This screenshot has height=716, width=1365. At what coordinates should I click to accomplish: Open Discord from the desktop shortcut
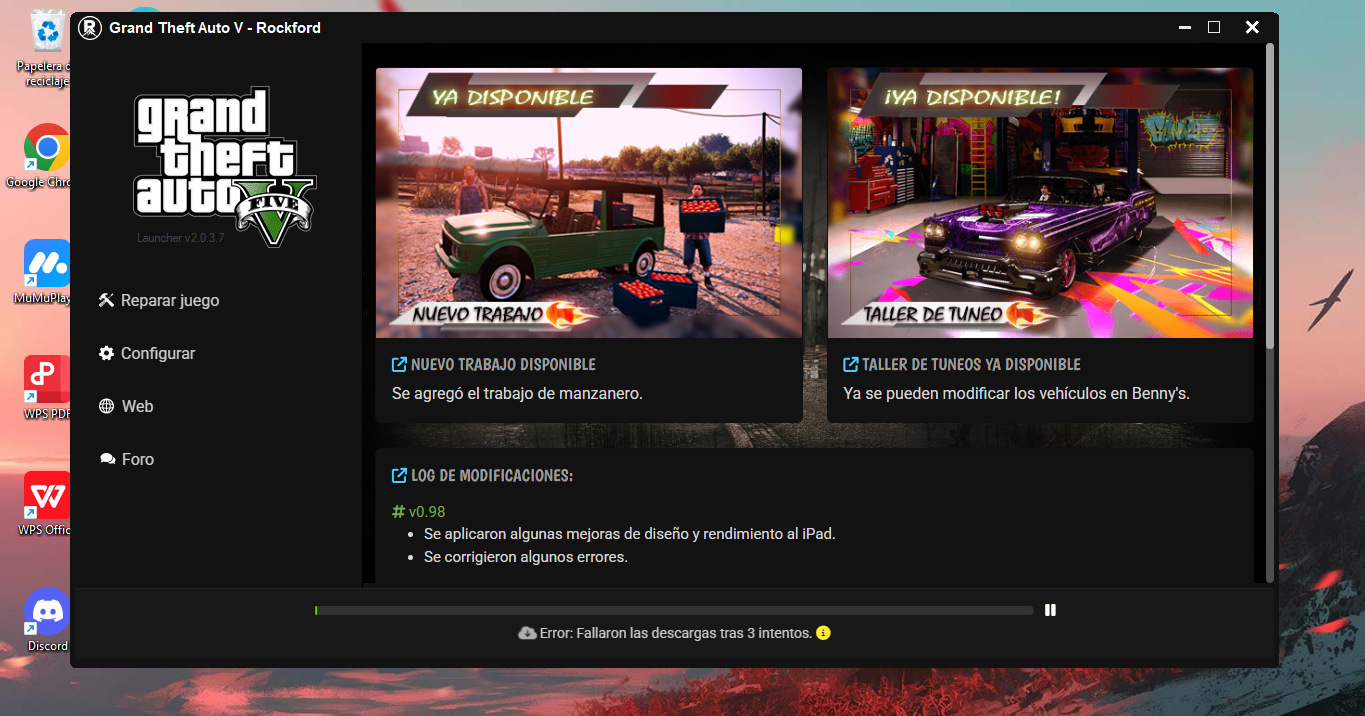point(47,612)
